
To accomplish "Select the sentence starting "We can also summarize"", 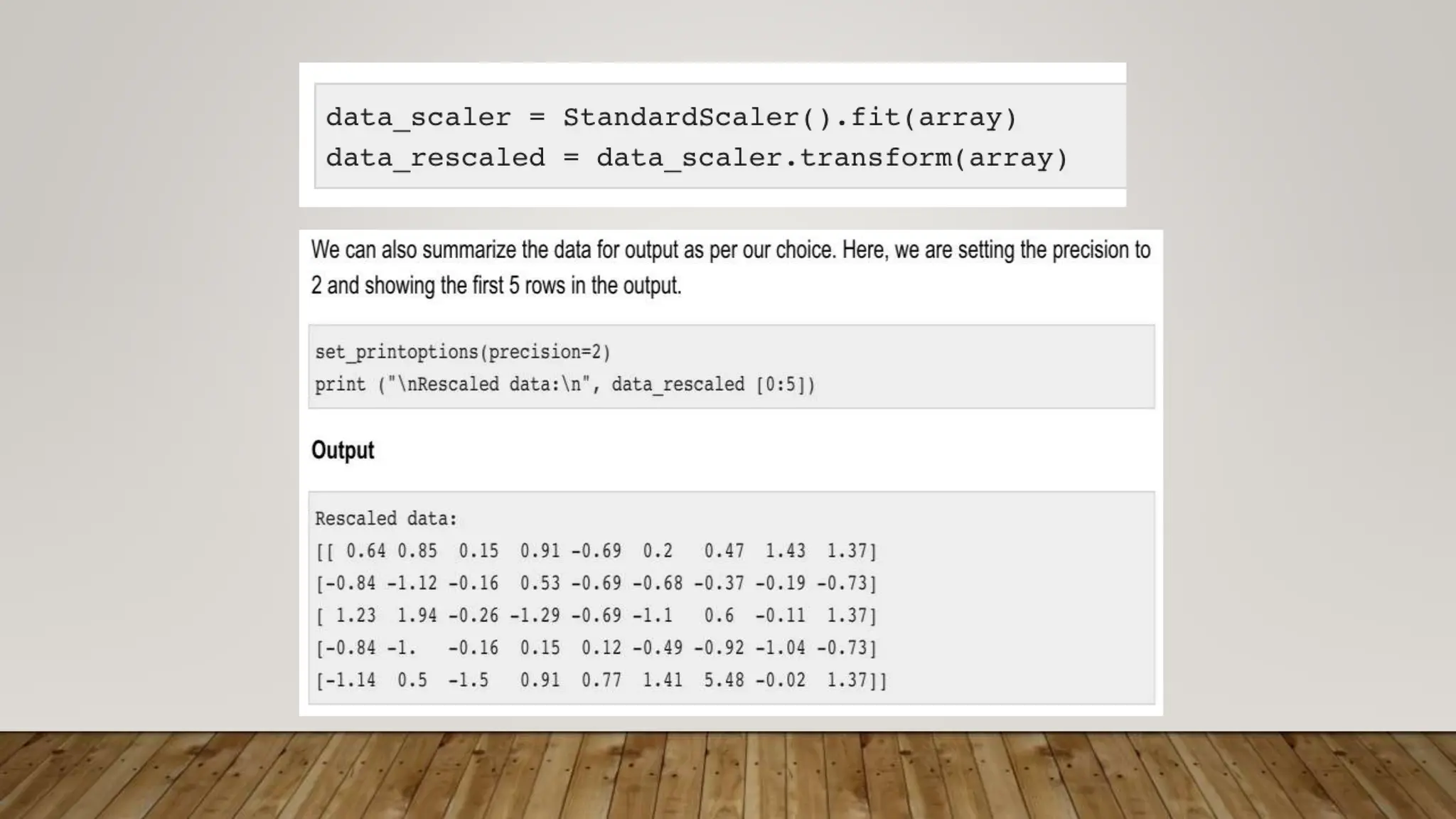I will (x=730, y=250).
